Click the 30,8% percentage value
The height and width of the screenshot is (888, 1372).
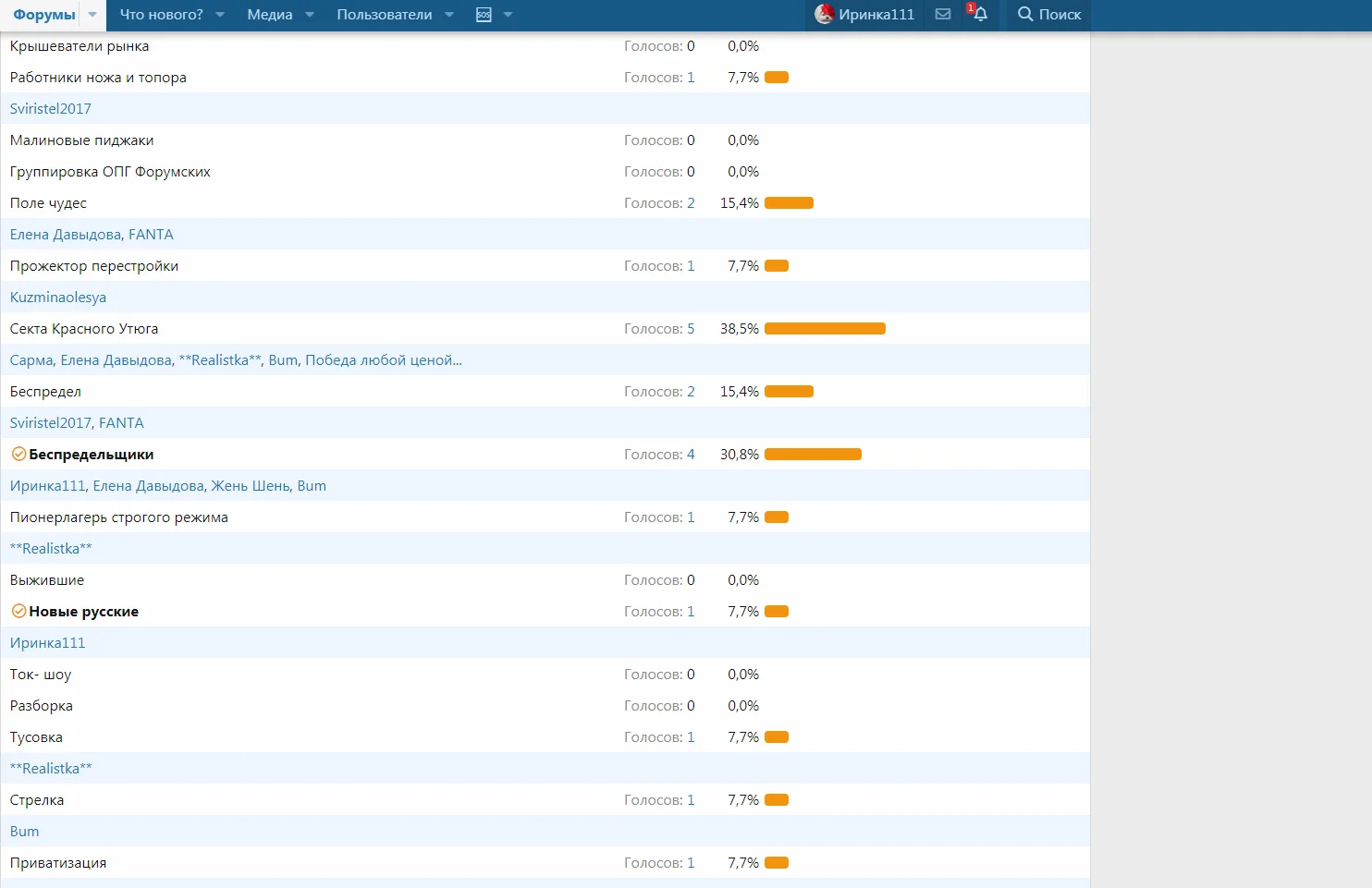740,455
